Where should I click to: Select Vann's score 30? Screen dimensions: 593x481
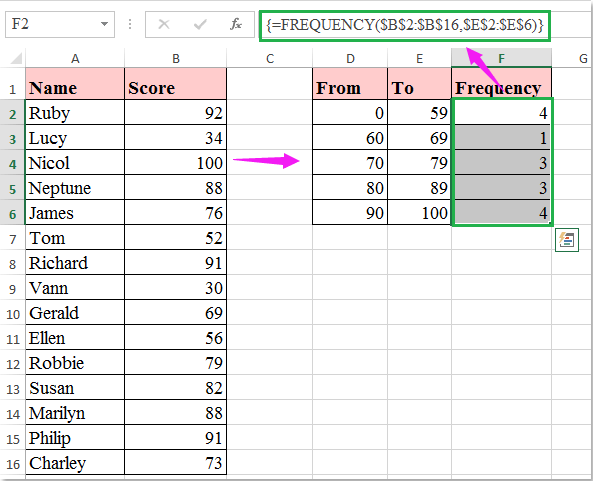175,287
